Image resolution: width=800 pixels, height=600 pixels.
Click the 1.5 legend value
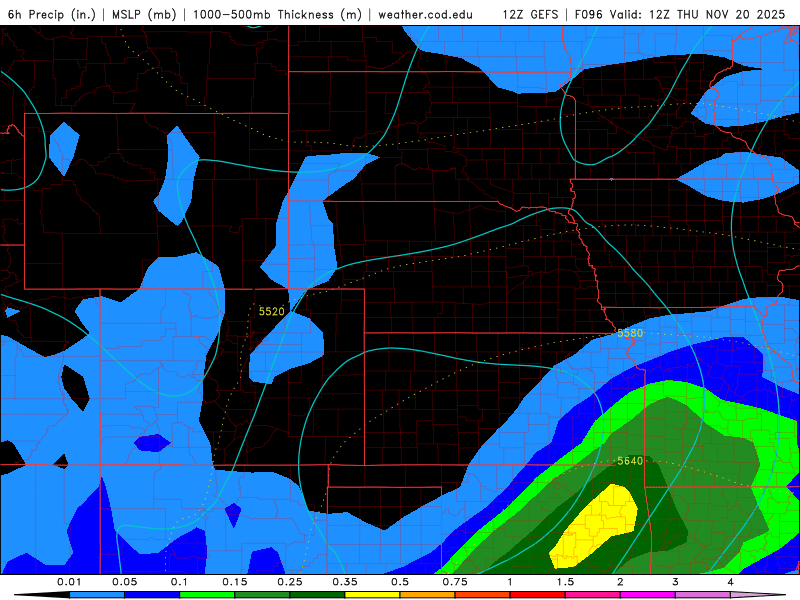[565, 582]
